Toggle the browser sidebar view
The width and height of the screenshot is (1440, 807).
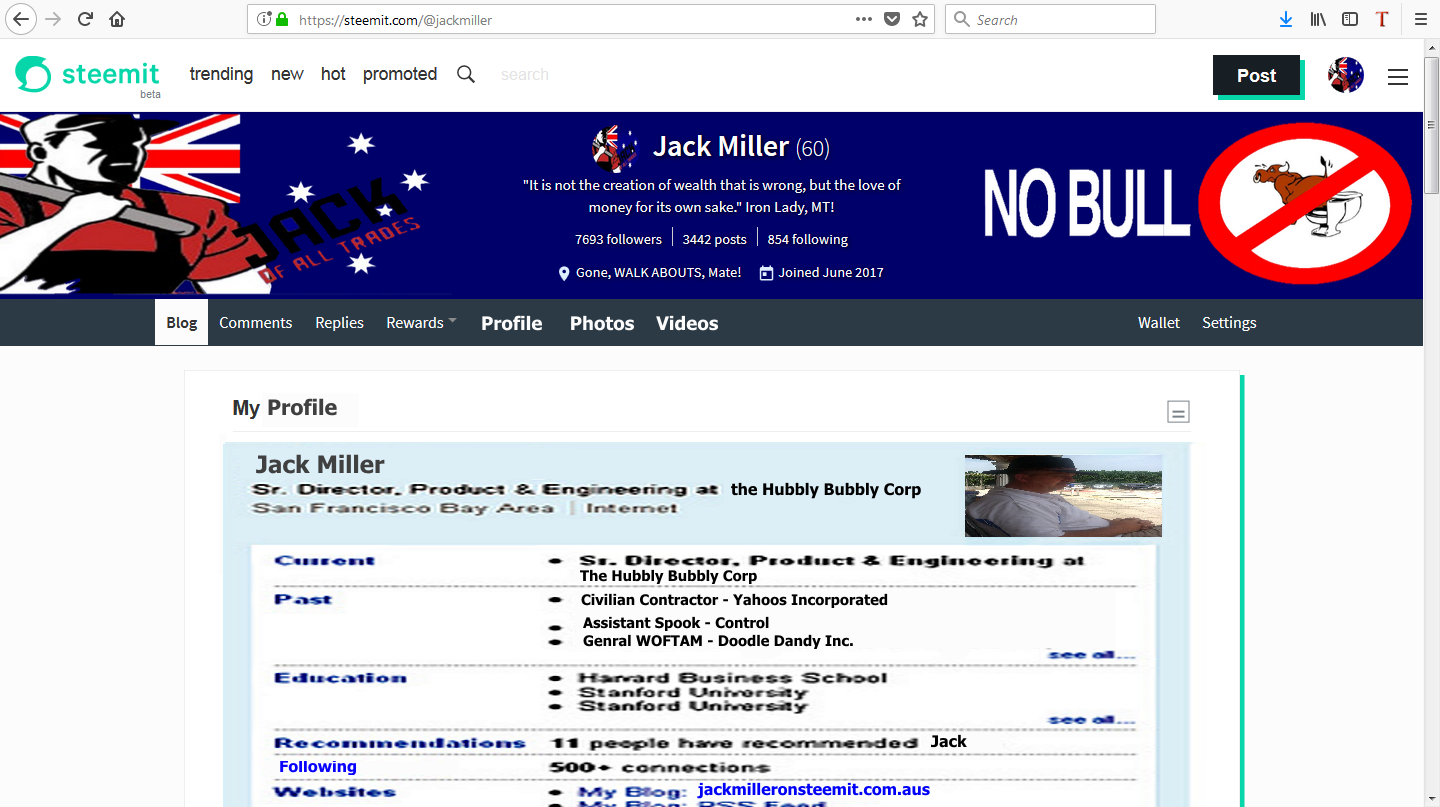pyautogui.click(x=1350, y=19)
